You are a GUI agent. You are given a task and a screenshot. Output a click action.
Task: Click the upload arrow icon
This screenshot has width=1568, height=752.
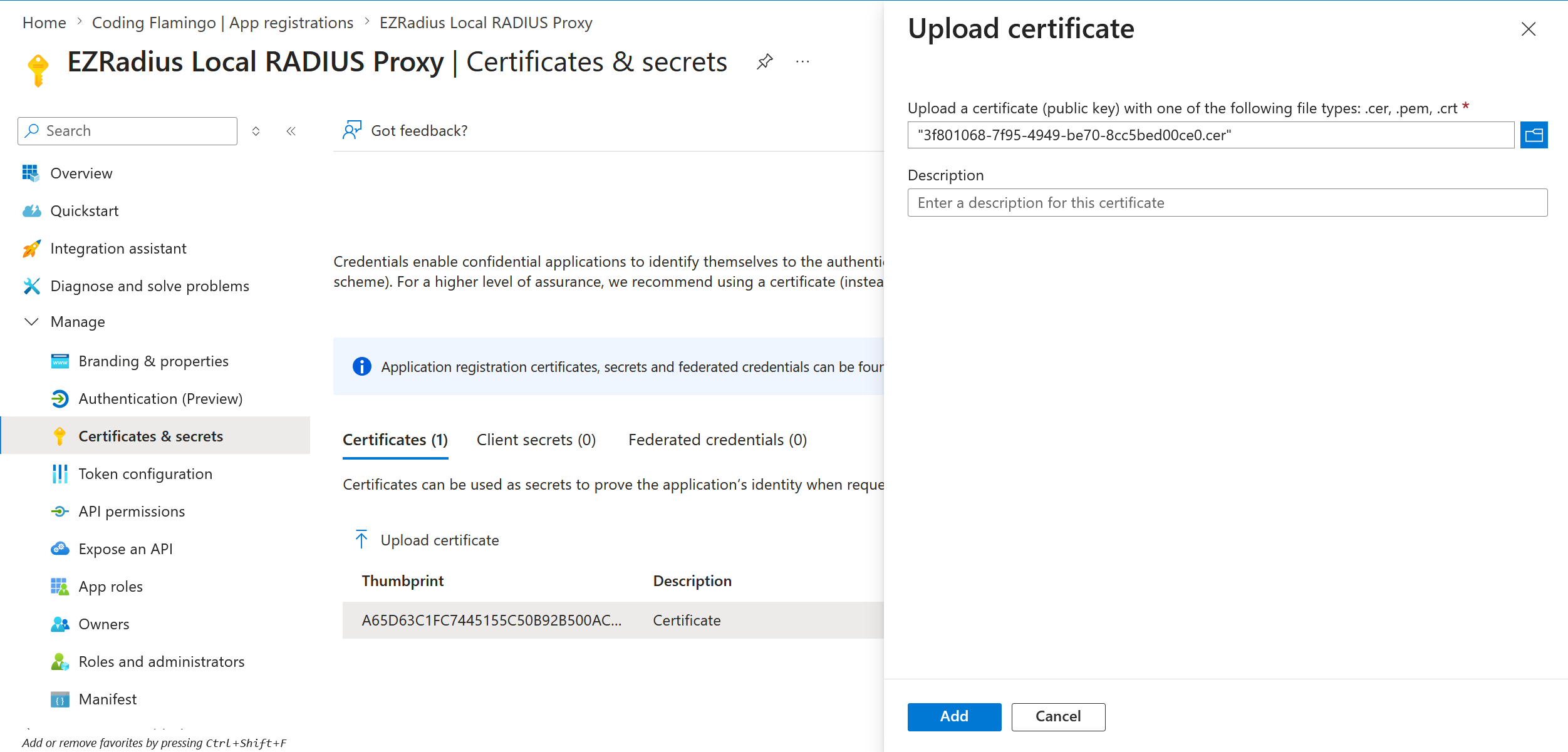[x=361, y=540]
